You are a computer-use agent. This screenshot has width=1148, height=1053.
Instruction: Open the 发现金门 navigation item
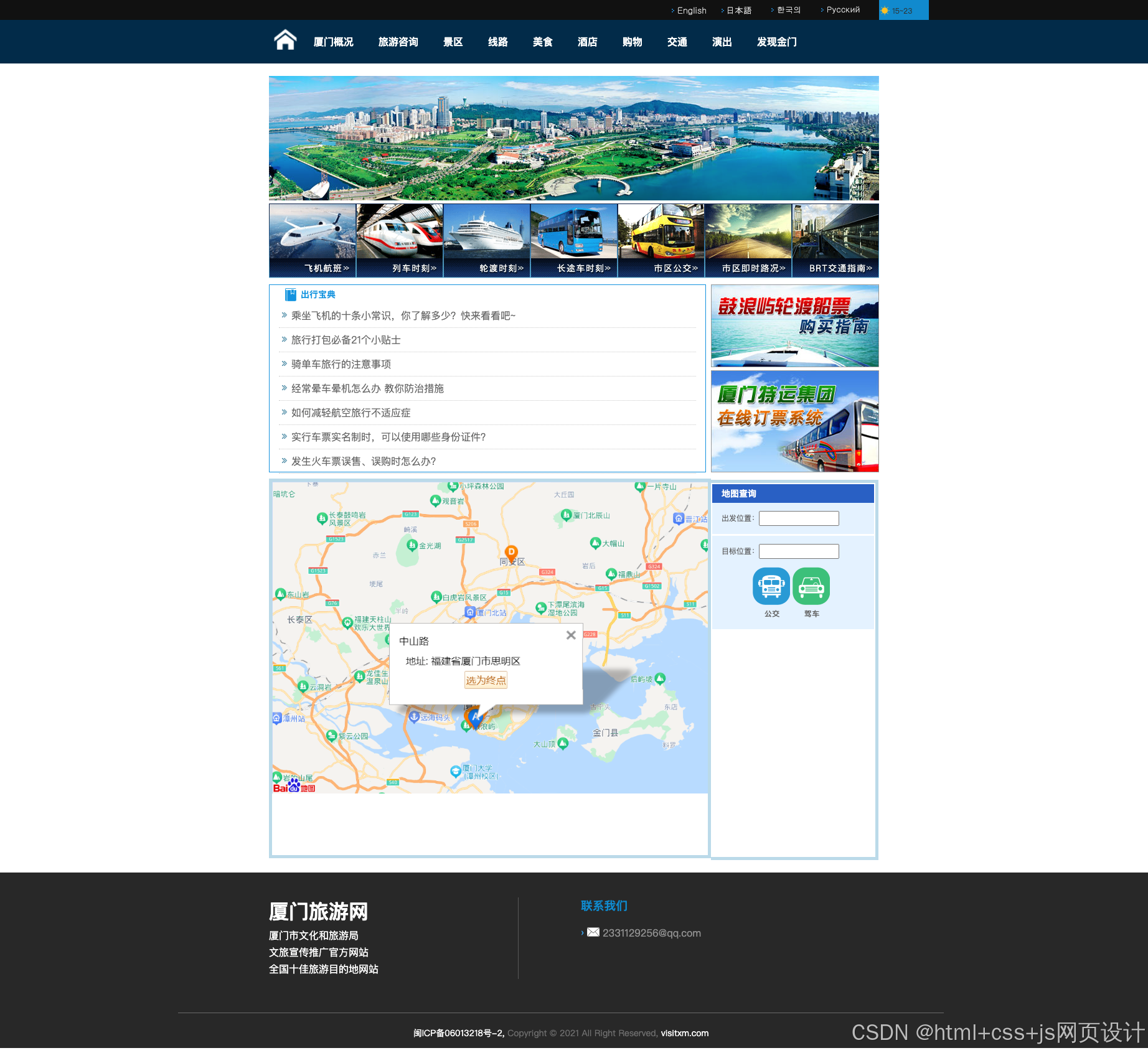776,42
